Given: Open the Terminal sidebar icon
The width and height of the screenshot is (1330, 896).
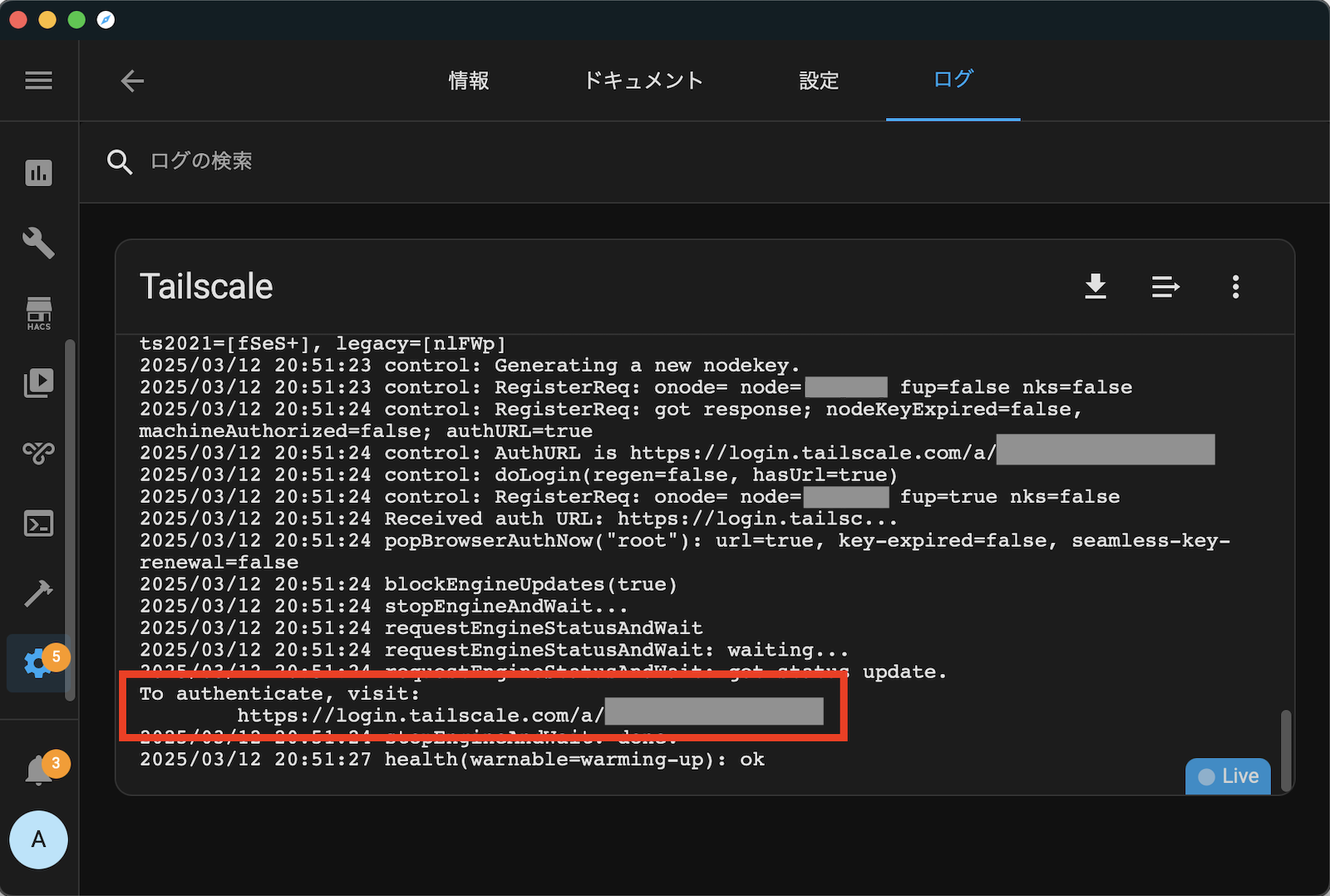Looking at the screenshot, I should point(38,524).
